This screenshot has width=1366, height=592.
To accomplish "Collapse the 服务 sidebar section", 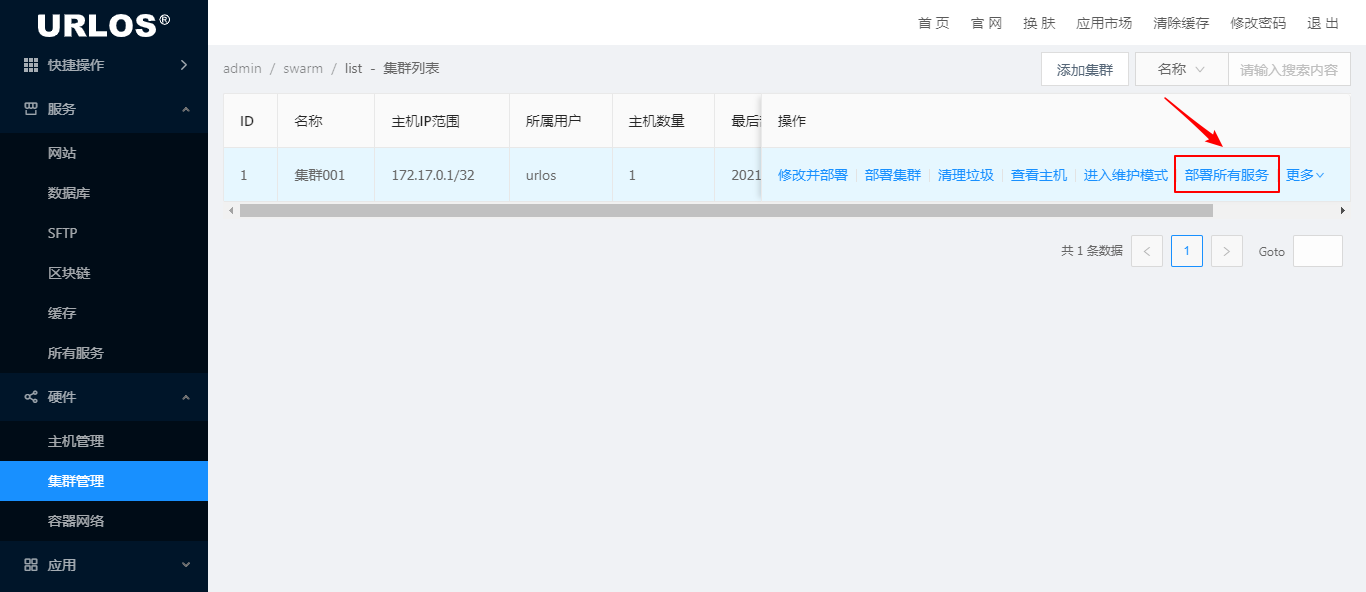I will 186,109.
